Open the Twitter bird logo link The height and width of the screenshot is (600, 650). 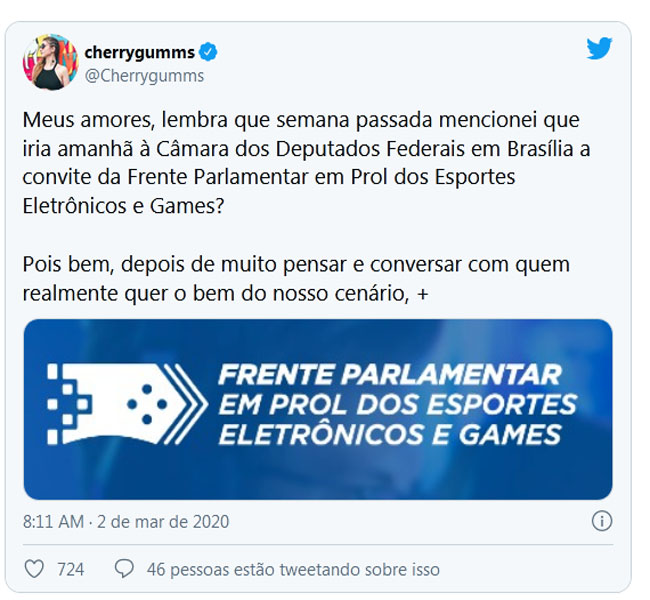click(x=599, y=48)
